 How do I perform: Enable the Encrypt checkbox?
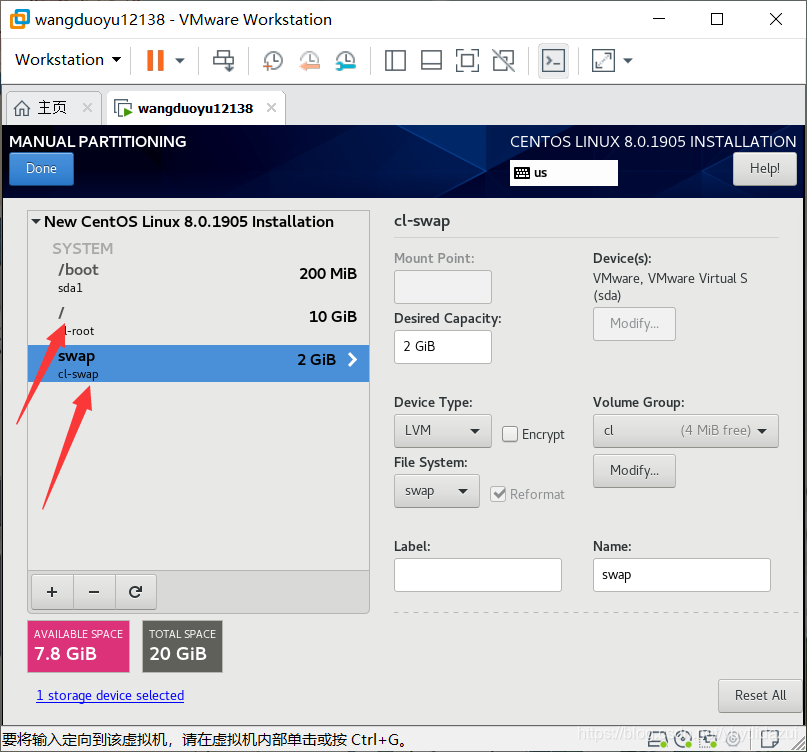coord(510,434)
